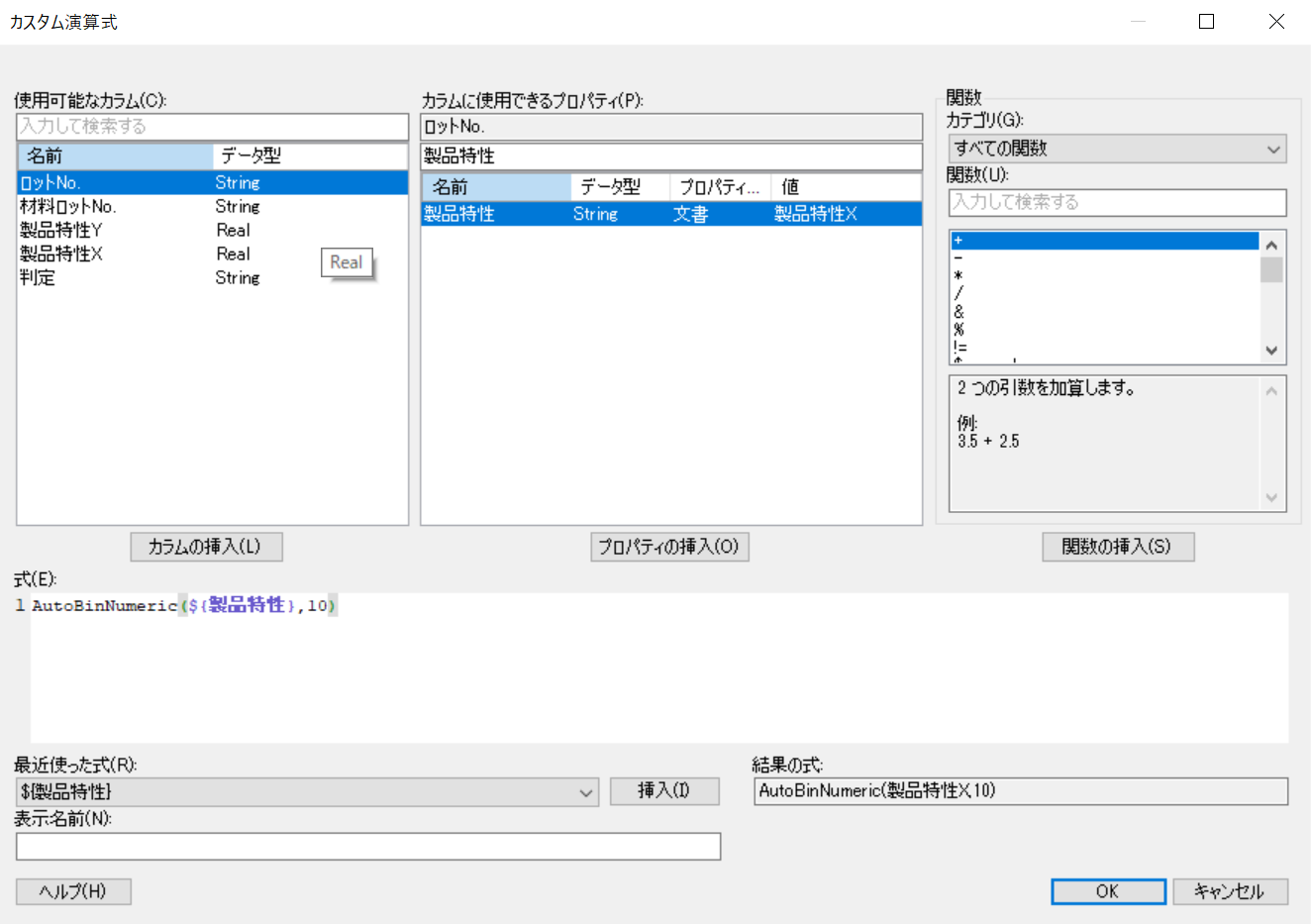Viewport: 1311px width, 924px height.
Task: Click into the 式(E) expression editor
Action: pos(658,668)
